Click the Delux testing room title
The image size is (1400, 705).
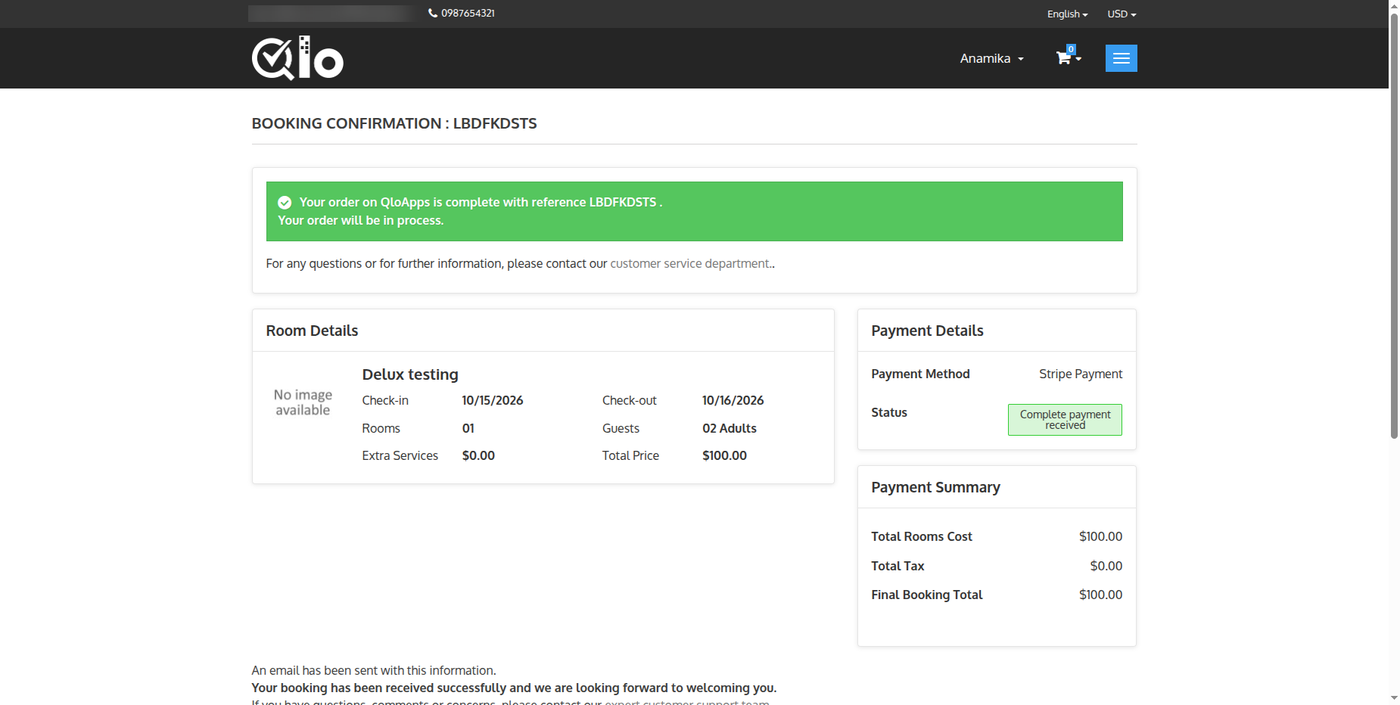[410, 374]
